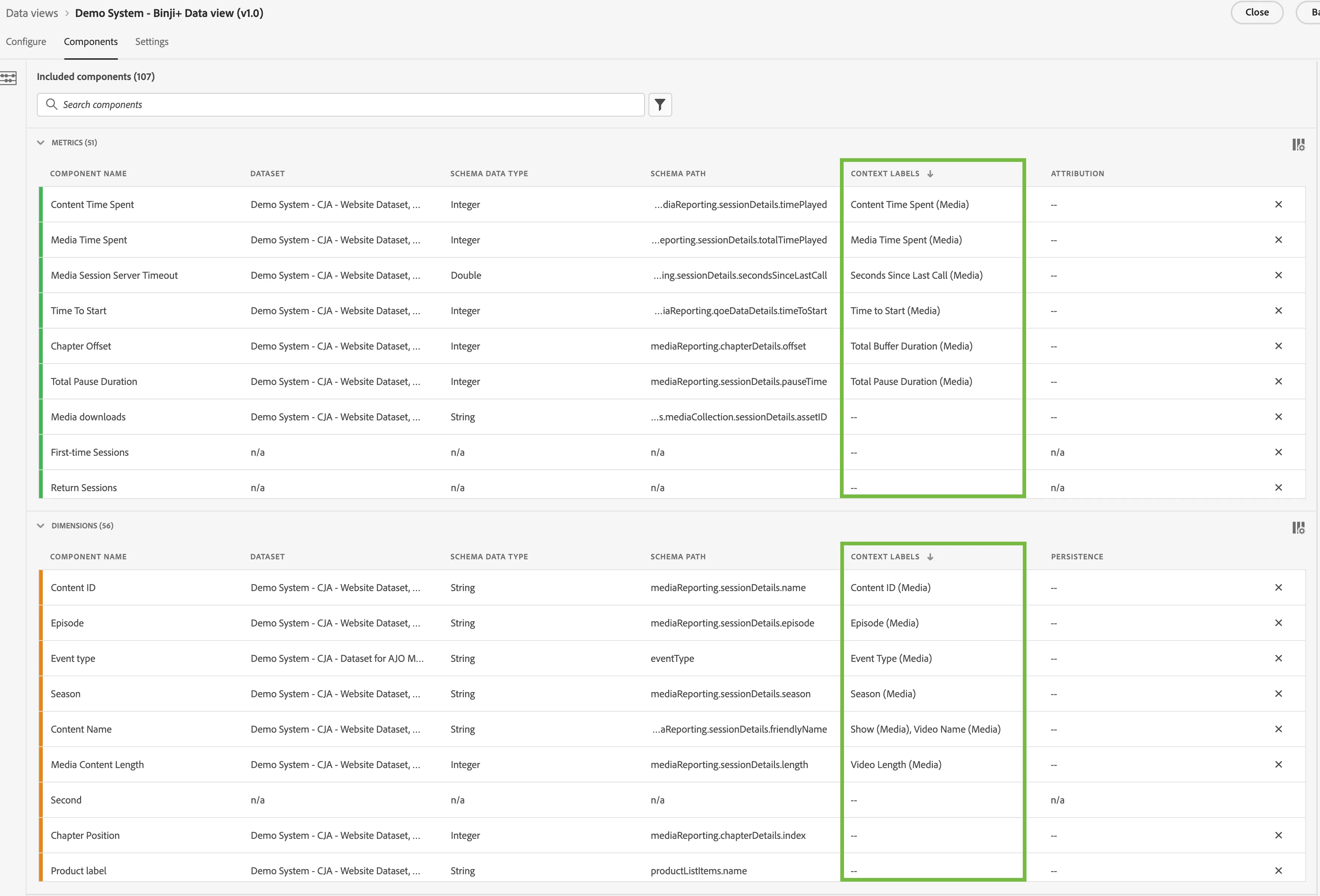Remove the Chapter Position dimension
The height and width of the screenshot is (896, 1320).
coord(1279,835)
